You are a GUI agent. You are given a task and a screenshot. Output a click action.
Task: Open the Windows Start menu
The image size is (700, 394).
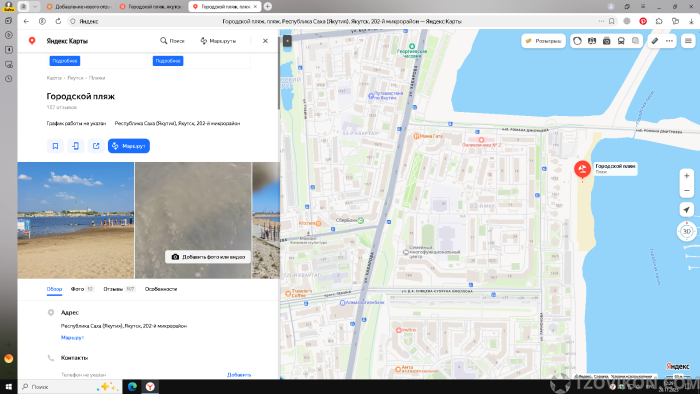[x=8, y=387]
